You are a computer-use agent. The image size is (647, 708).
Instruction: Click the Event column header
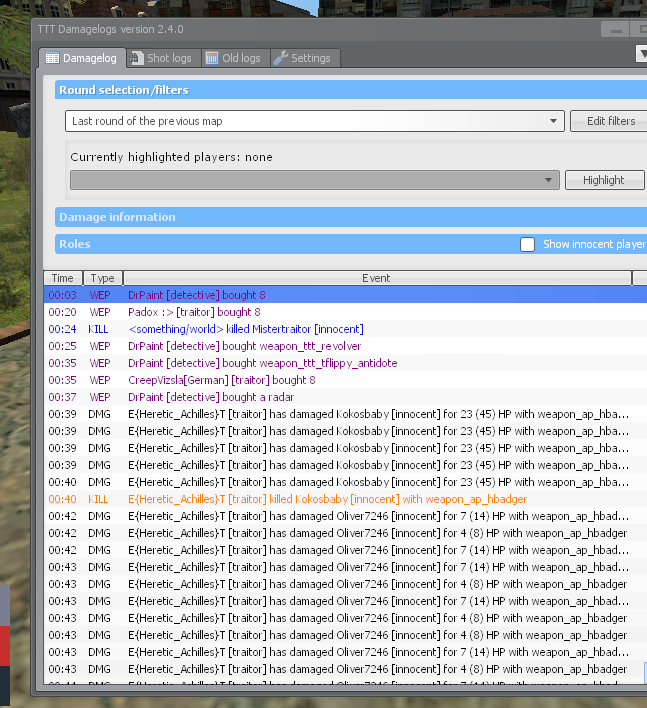pos(376,278)
